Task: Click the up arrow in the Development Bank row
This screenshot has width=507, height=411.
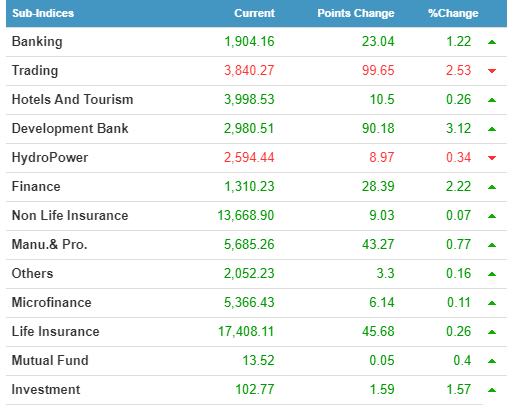Action: [x=492, y=129]
